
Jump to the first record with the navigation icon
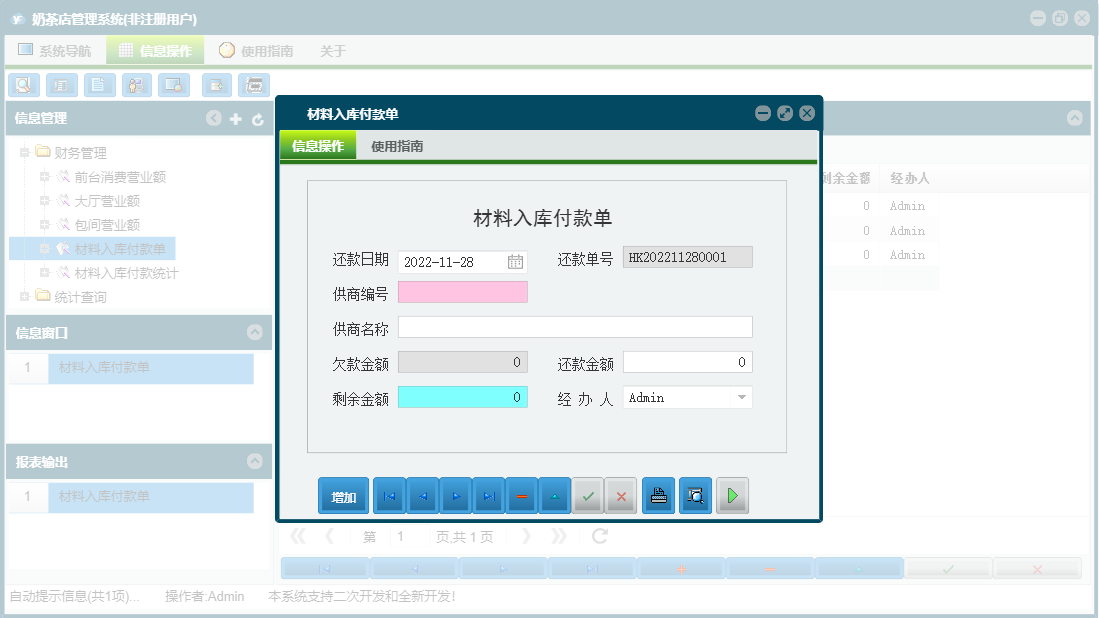pos(389,495)
